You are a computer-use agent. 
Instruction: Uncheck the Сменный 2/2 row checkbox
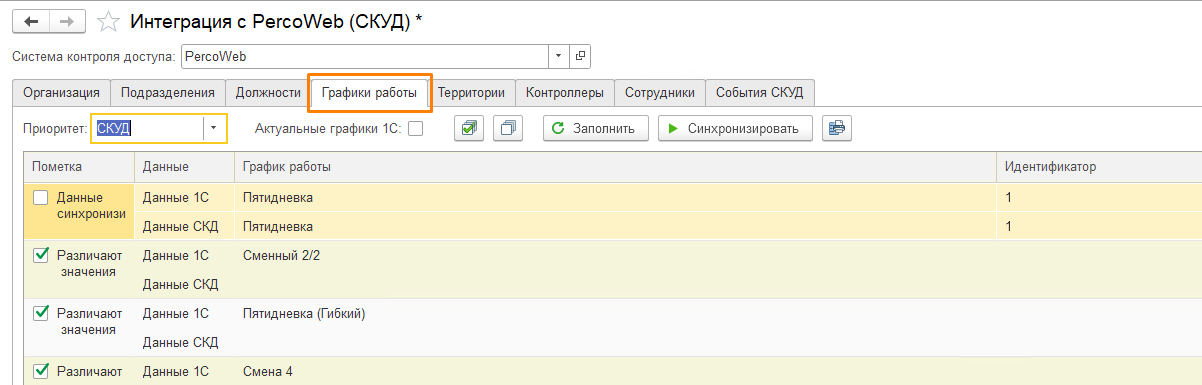point(41,255)
